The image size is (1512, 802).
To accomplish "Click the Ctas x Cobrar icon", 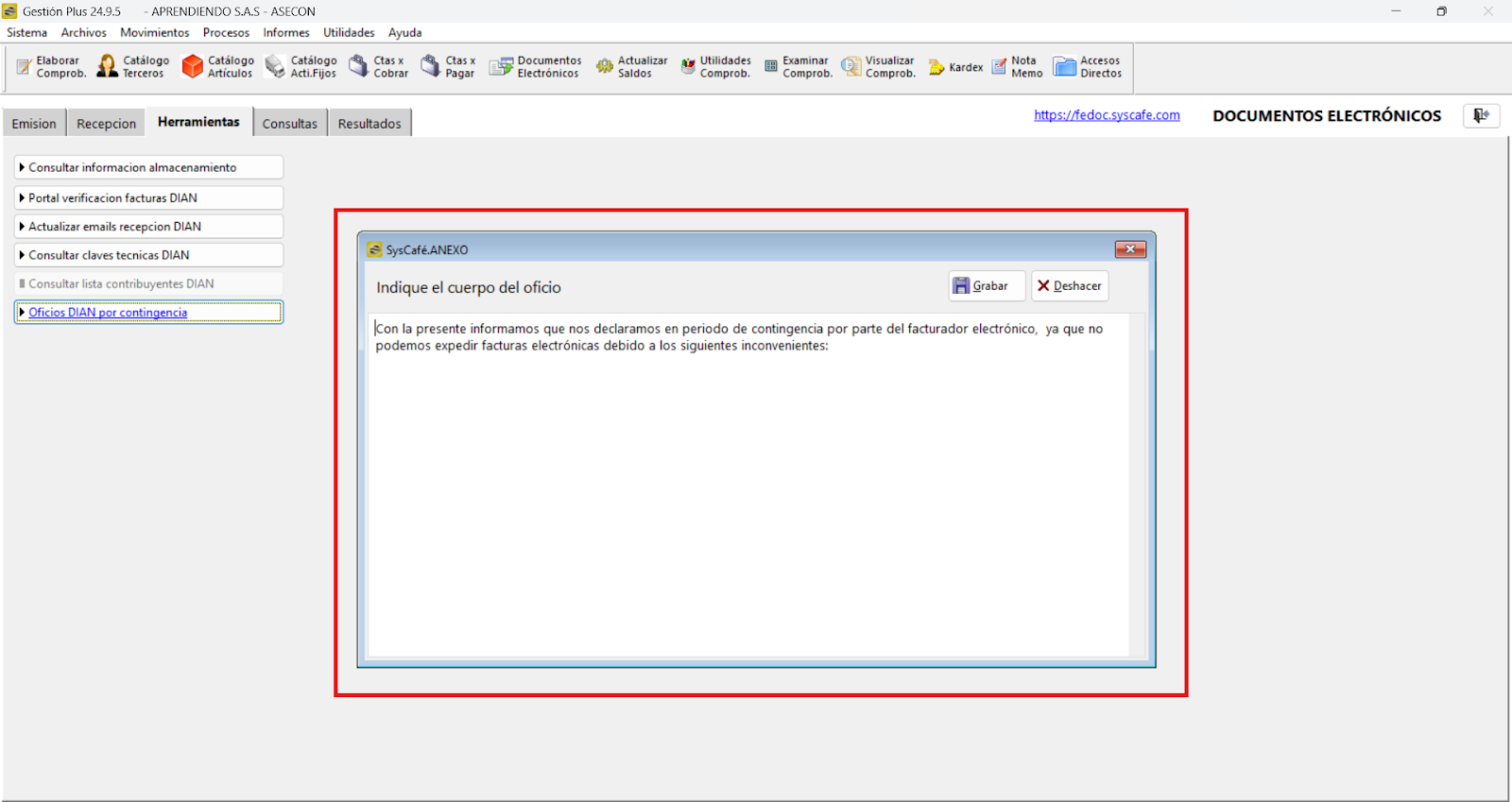I will pyautogui.click(x=359, y=66).
